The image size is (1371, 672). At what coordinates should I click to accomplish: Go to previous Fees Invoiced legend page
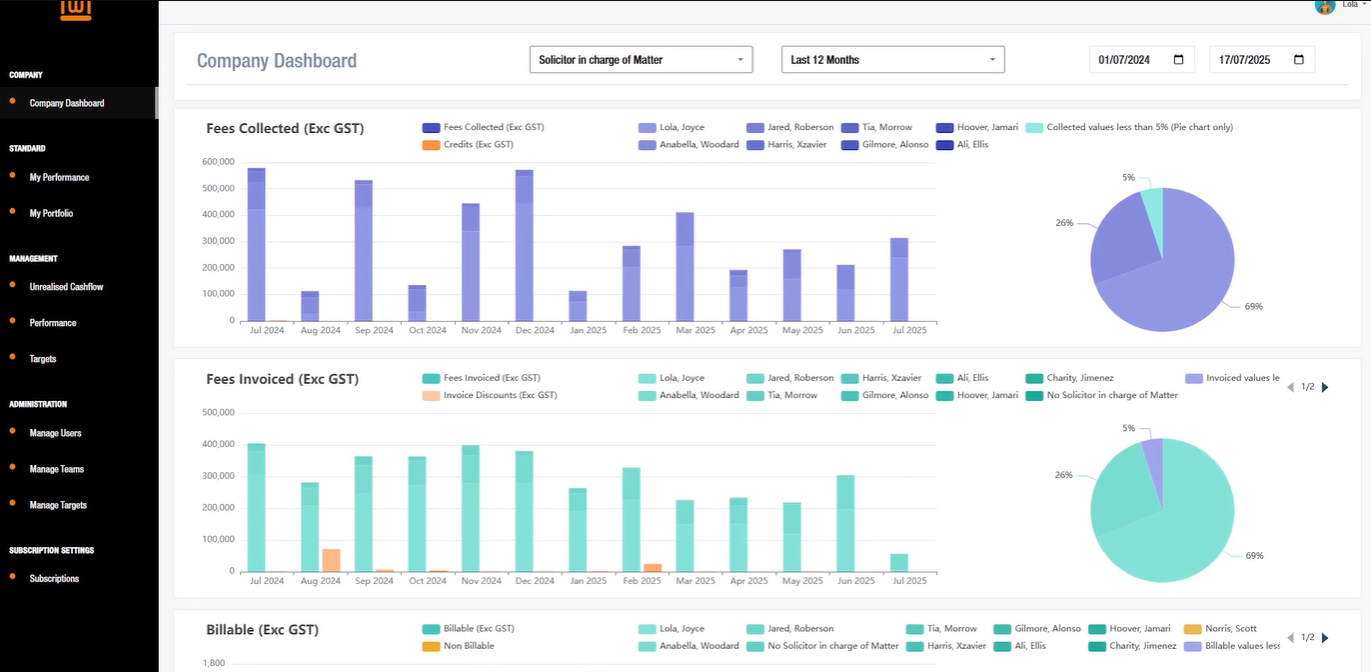point(1290,387)
